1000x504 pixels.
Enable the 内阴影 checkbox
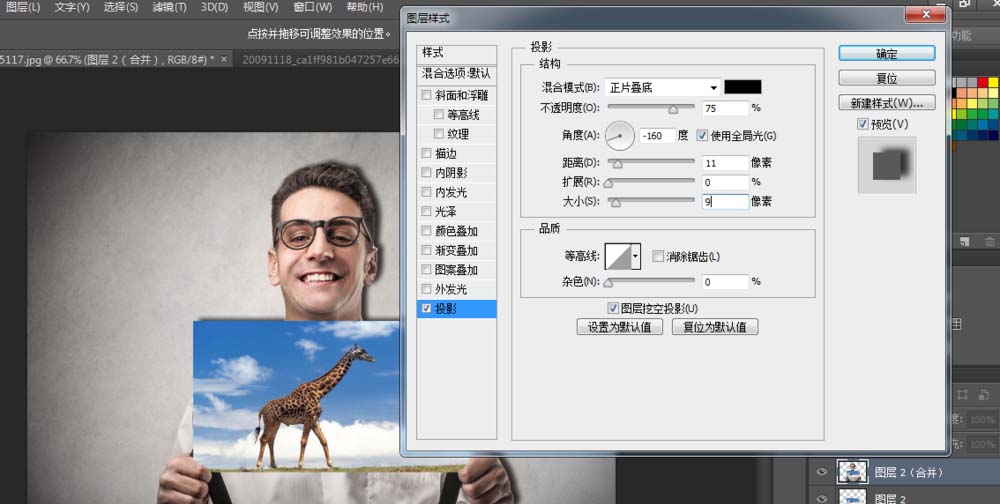[x=426, y=173]
